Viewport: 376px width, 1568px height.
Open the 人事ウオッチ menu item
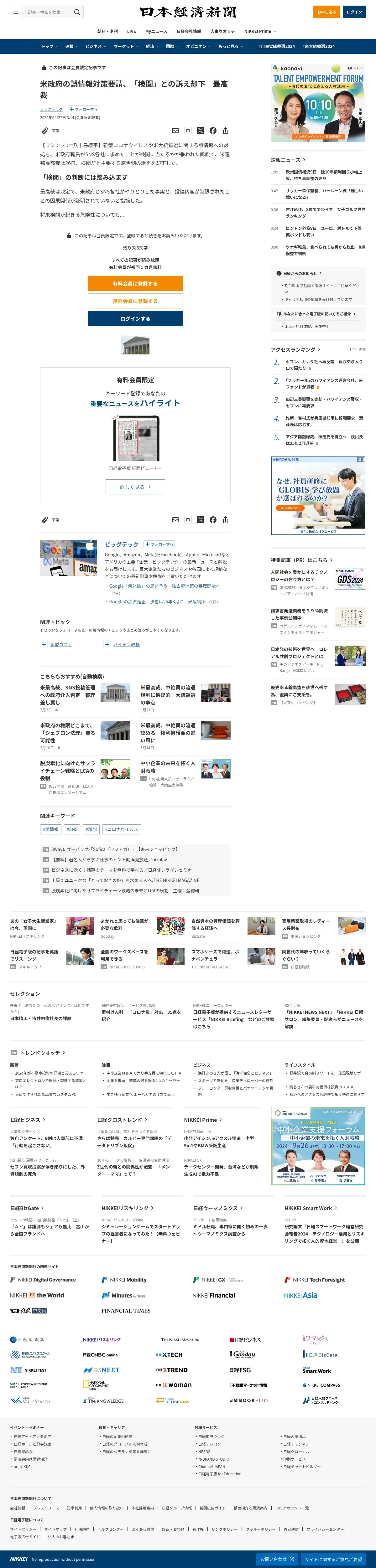tap(222, 31)
